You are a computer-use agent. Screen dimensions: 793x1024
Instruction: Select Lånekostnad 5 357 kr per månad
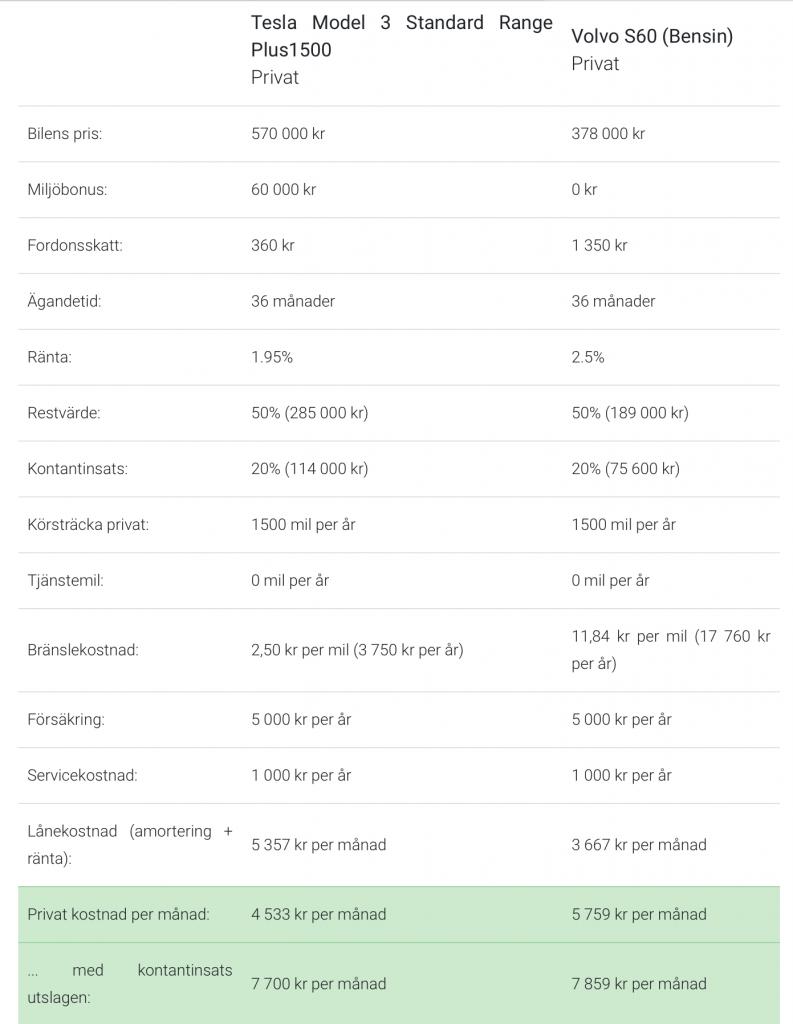point(319,845)
